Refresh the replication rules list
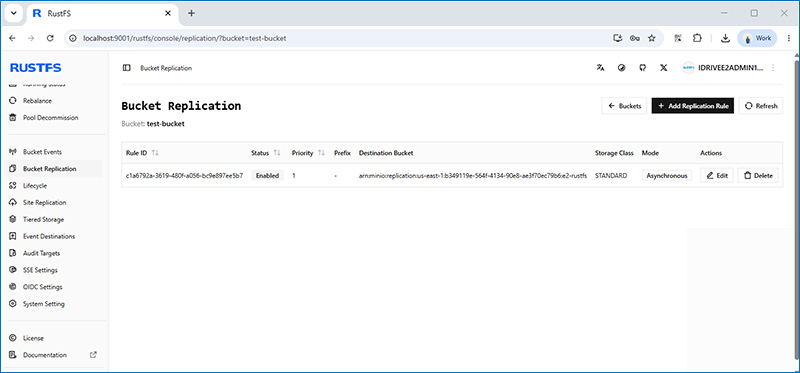800x373 pixels. pos(761,106)
